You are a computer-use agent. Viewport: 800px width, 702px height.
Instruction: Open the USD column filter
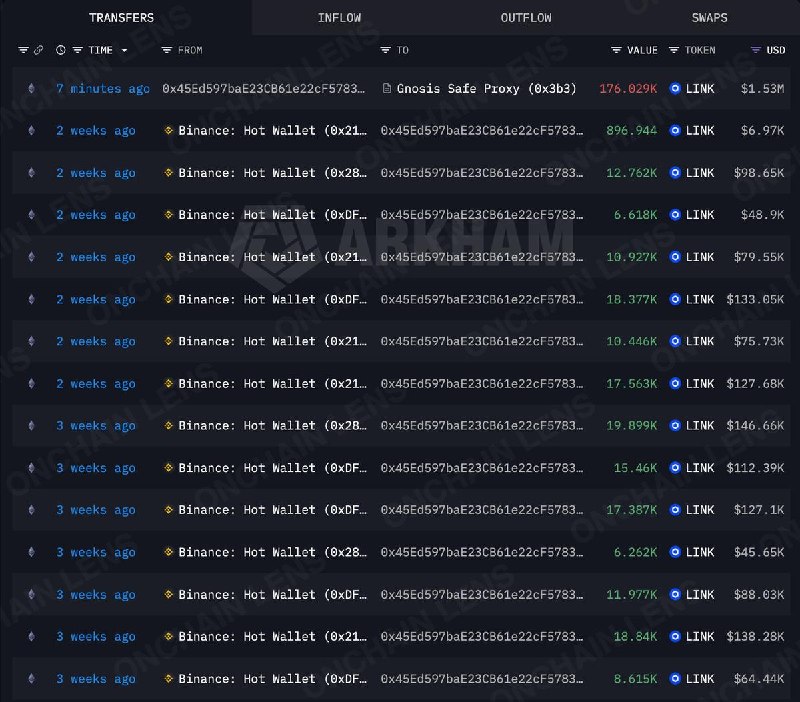(756, 50)
